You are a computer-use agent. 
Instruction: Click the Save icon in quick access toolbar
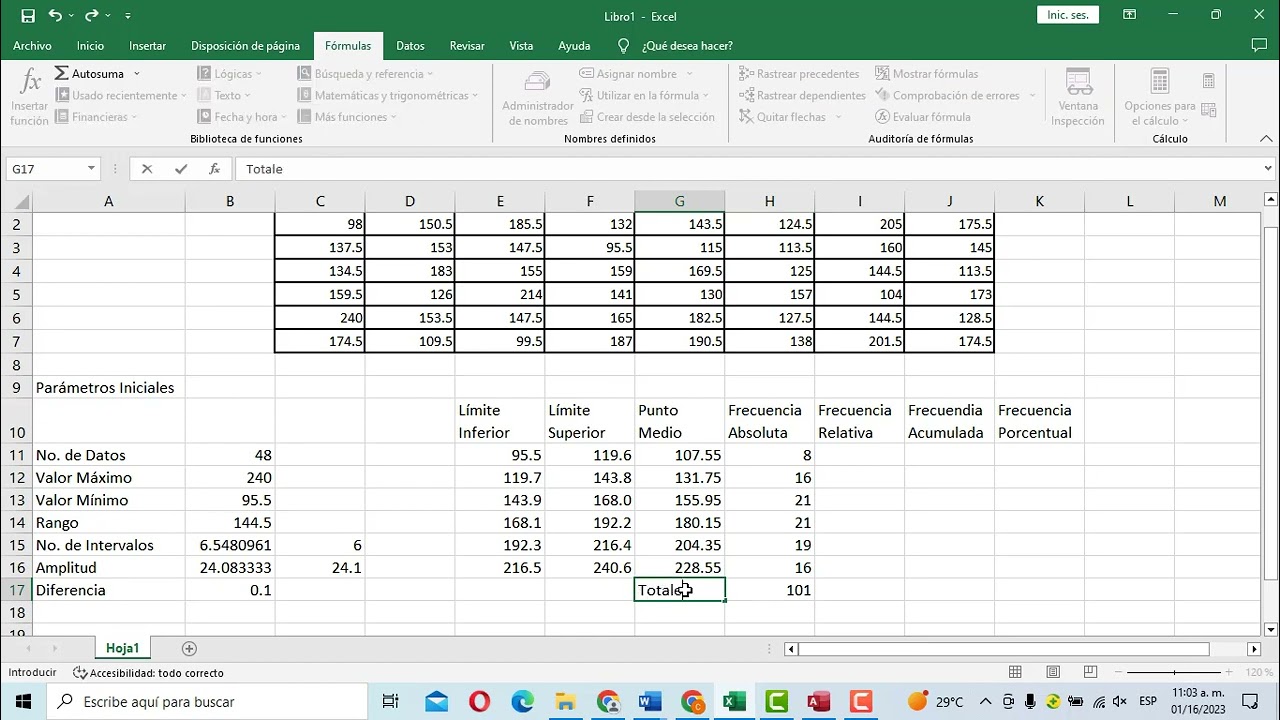(x=28, y=16)
